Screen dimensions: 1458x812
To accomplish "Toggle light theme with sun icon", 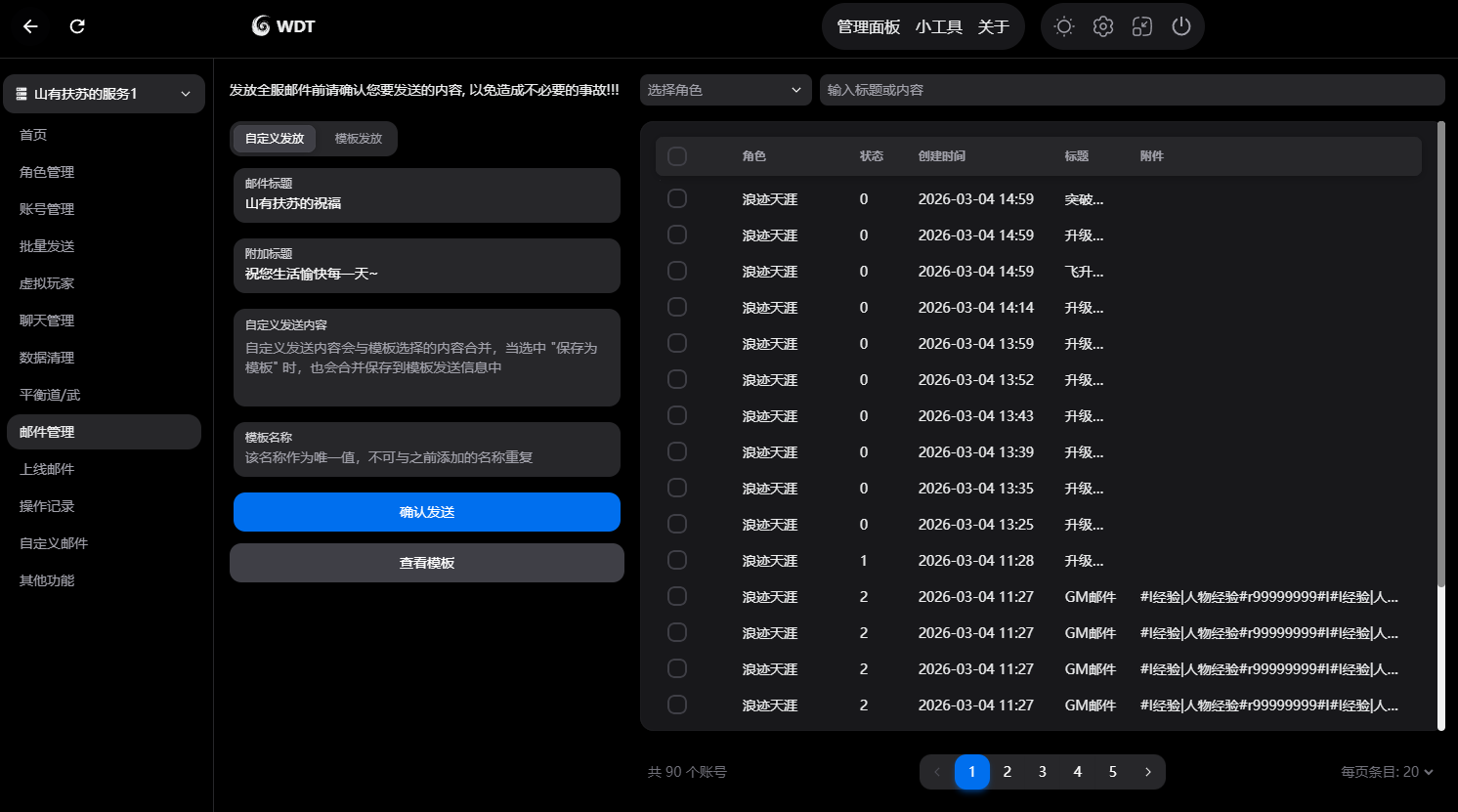I will [1064, 26].
